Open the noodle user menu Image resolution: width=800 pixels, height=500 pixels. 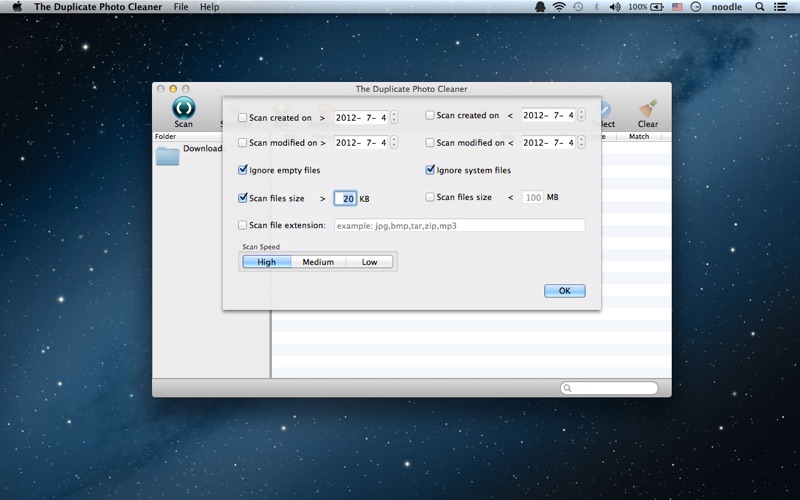727,7
